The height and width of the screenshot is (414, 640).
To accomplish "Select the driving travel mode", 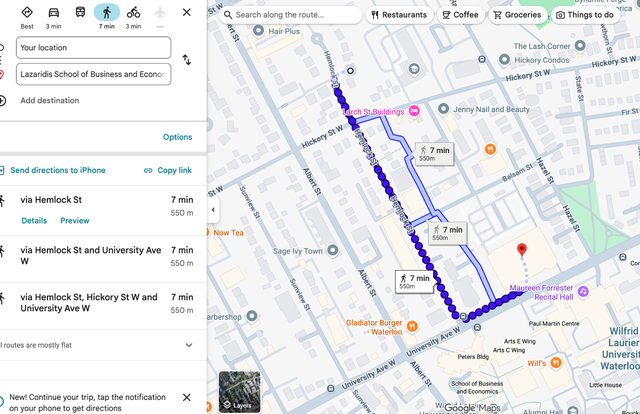I will [54, 14].
